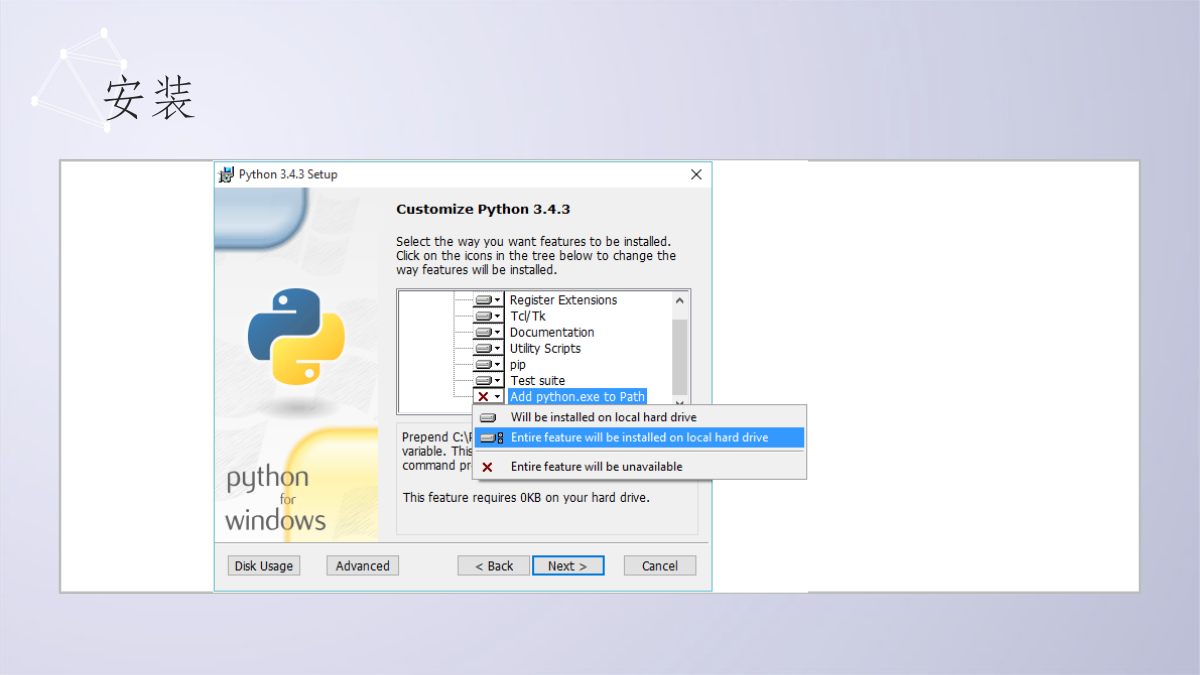Open the Register Extensions feature dropdown icon
1200x675 pixels.
pos(489,300)
